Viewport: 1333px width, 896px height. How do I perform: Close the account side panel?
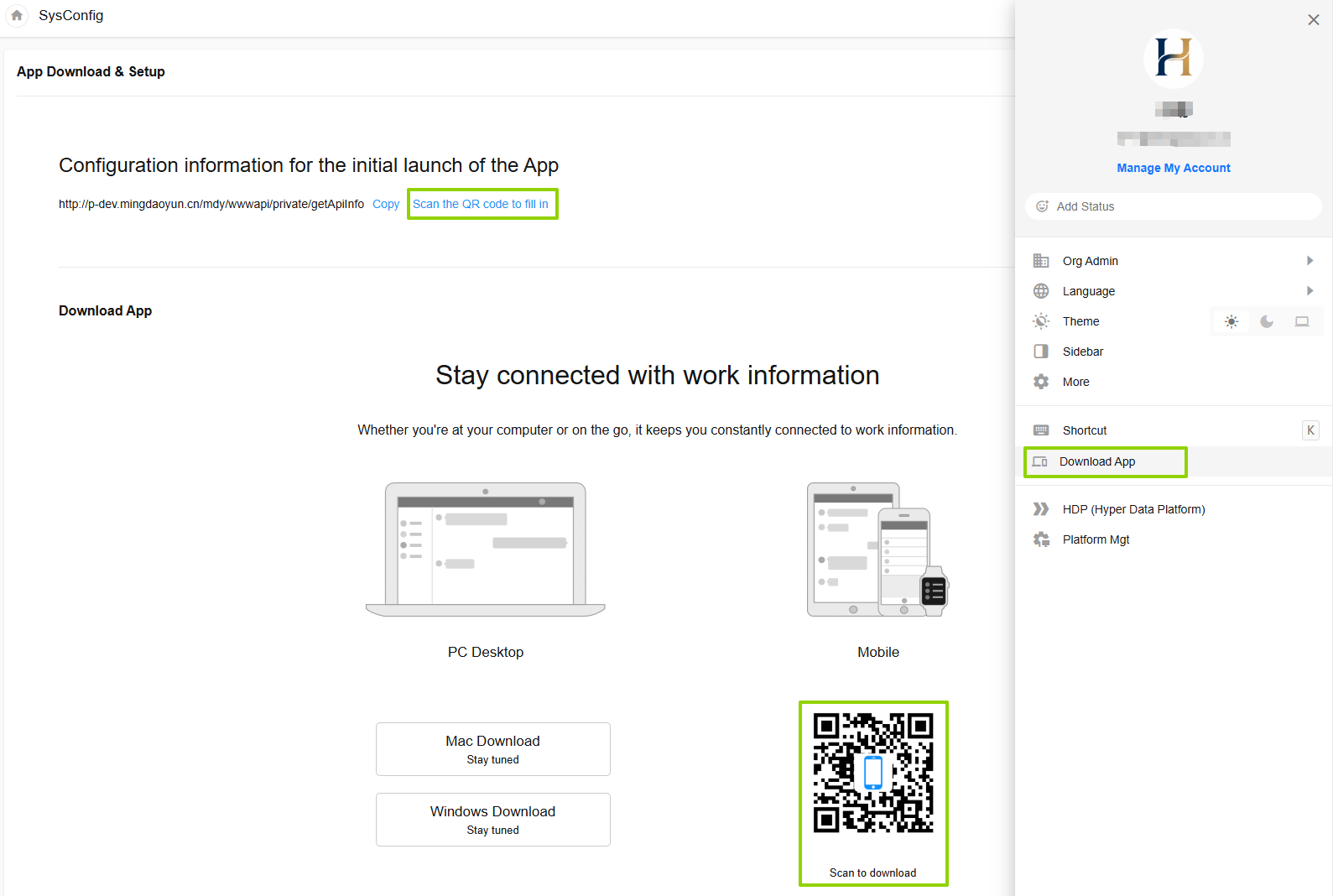(1314, 20)
